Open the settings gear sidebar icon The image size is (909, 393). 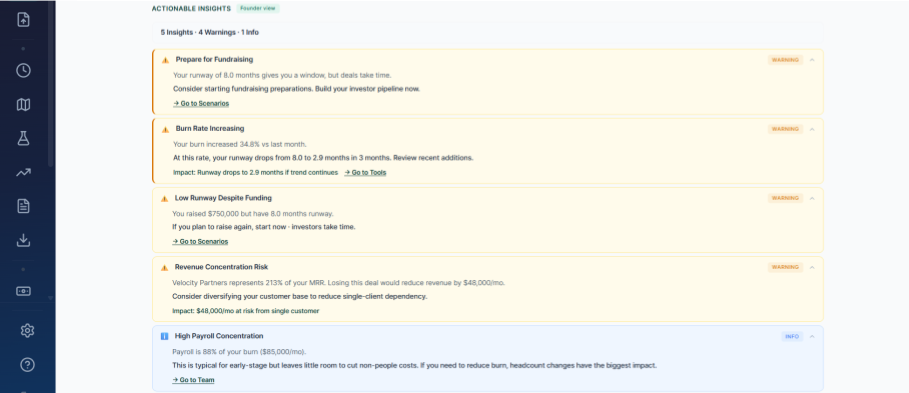click(x=27, y=330)
